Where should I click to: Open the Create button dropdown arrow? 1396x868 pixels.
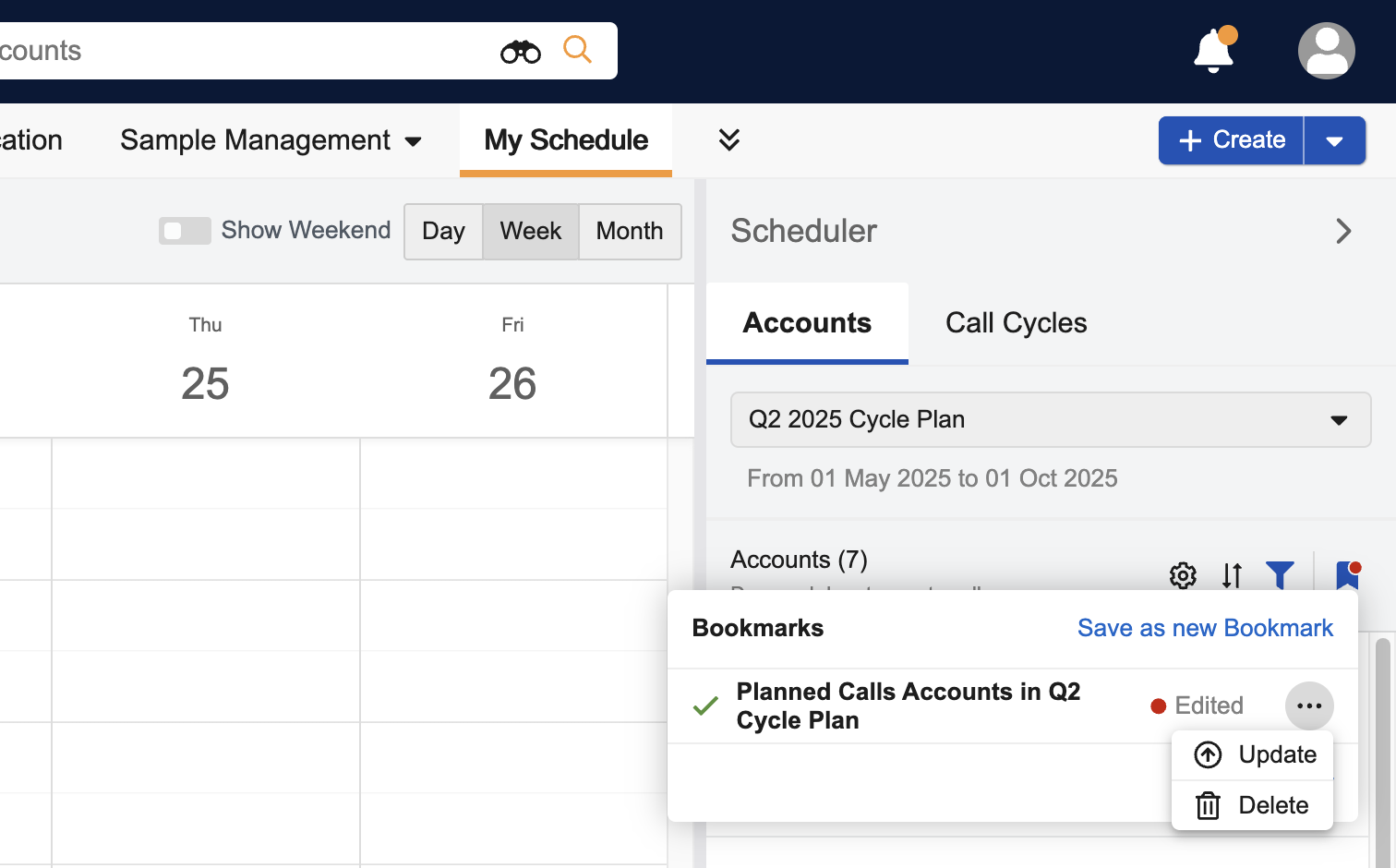[1334, 140]
